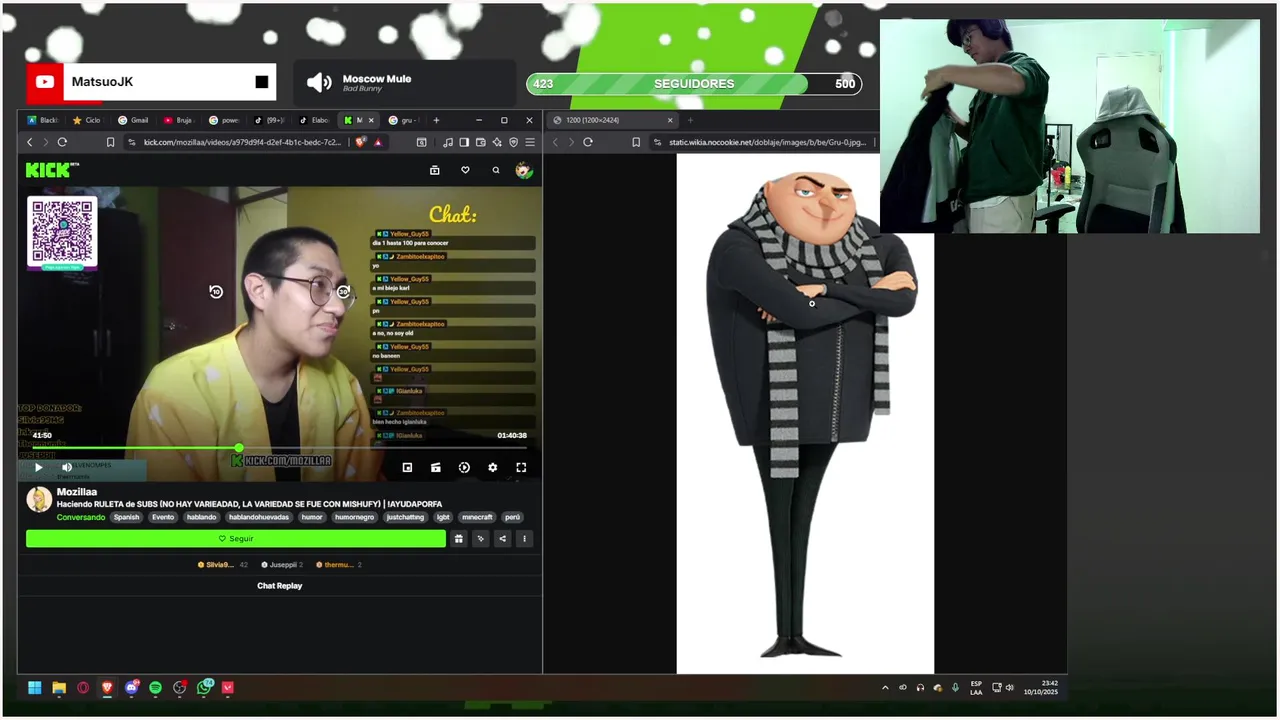This screenshot has width=1280, height=720.
Task: Open Brave Wallet icon
Action: (x=481, y=142)
